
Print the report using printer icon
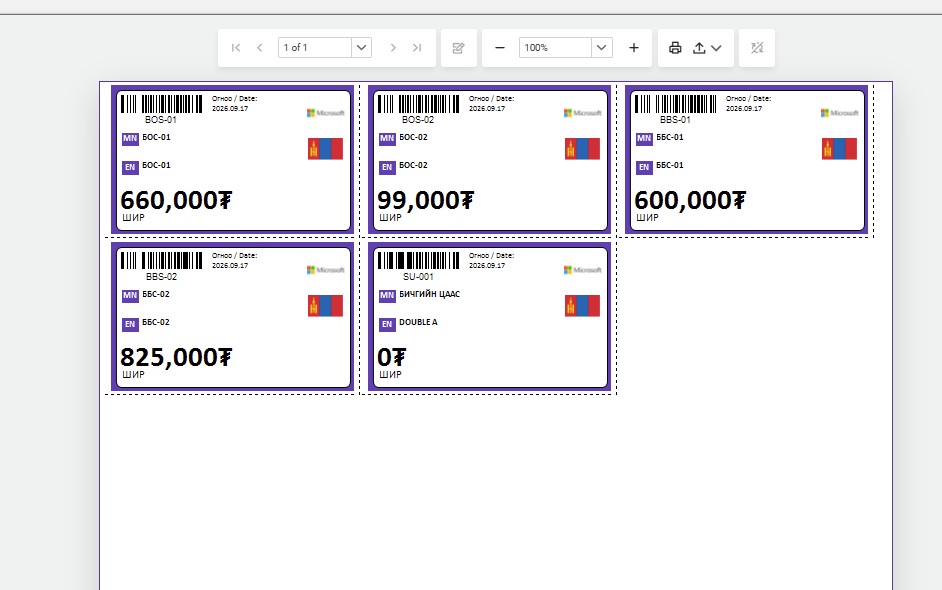(675, 47)
